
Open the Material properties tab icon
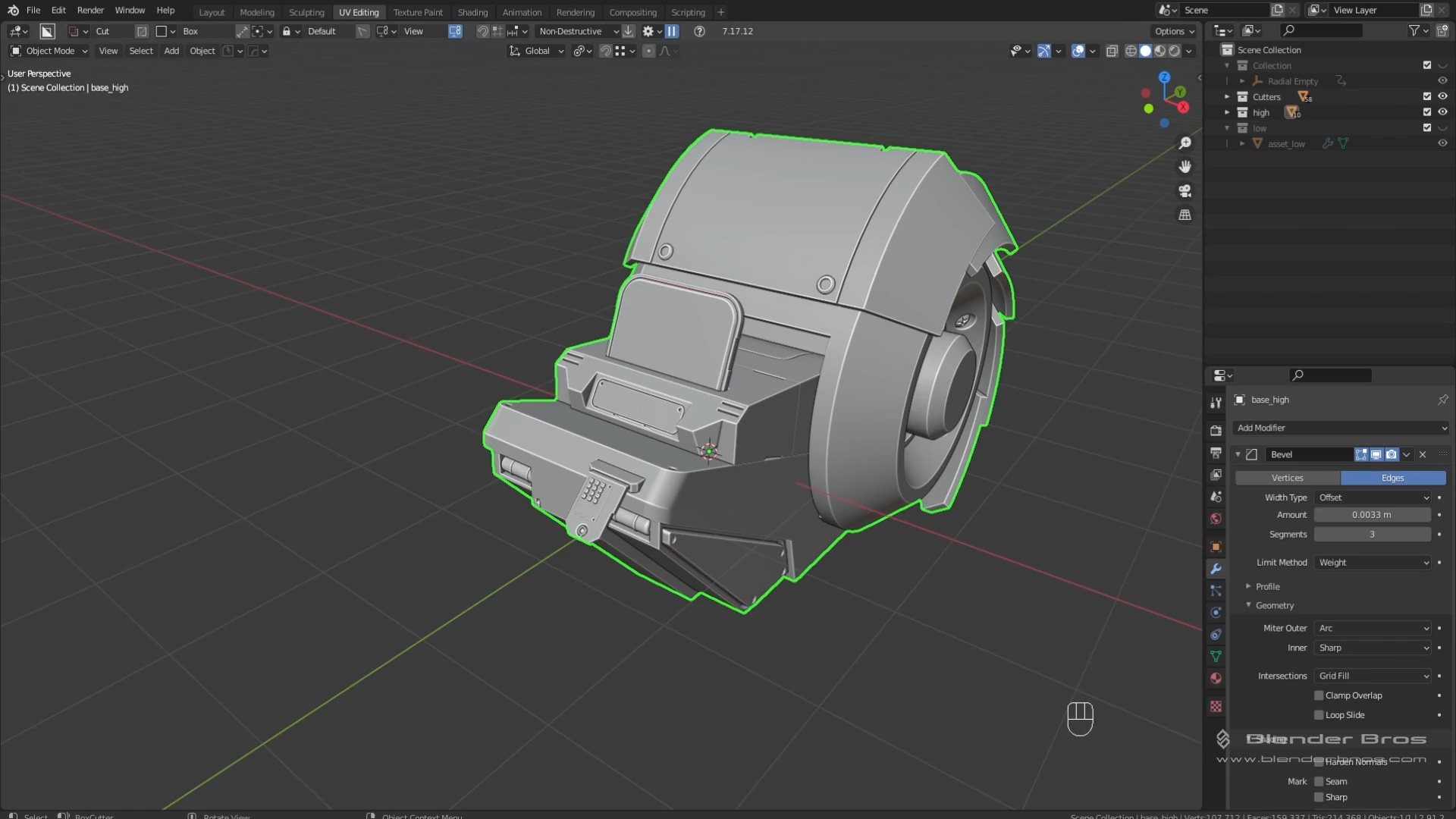click(x=1216, y=678)
